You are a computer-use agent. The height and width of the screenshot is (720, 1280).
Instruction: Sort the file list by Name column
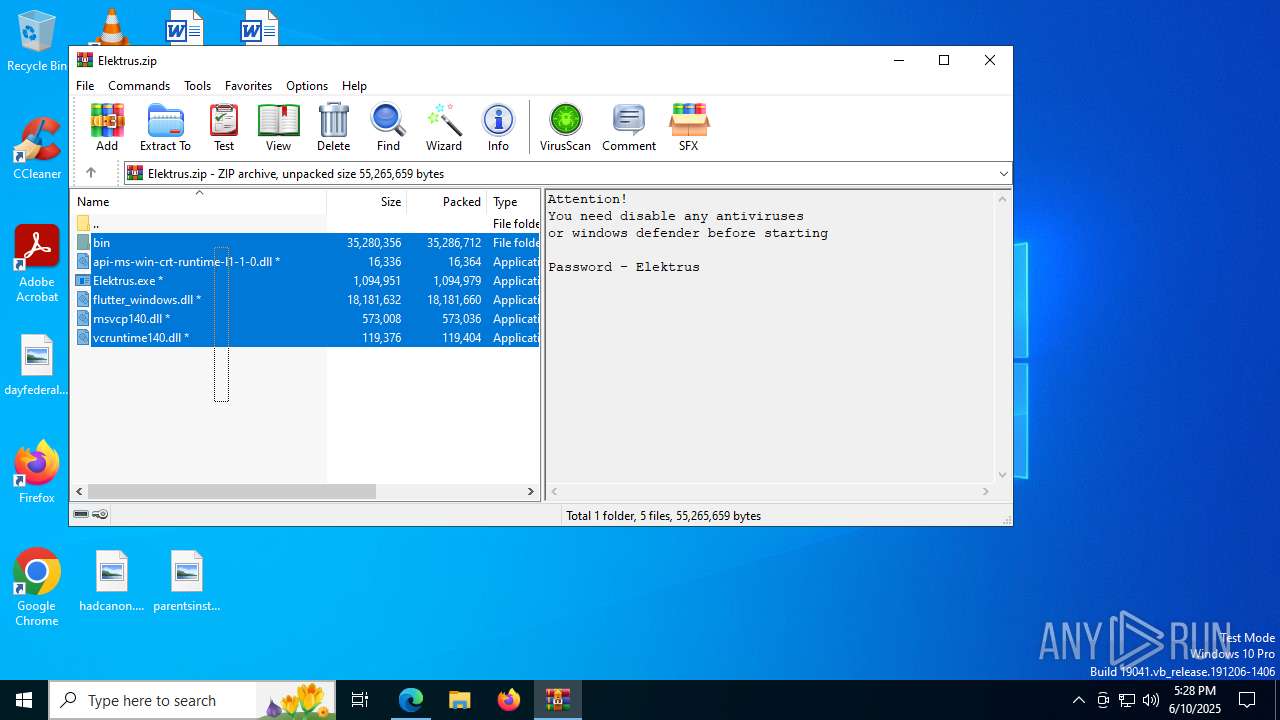198,201
